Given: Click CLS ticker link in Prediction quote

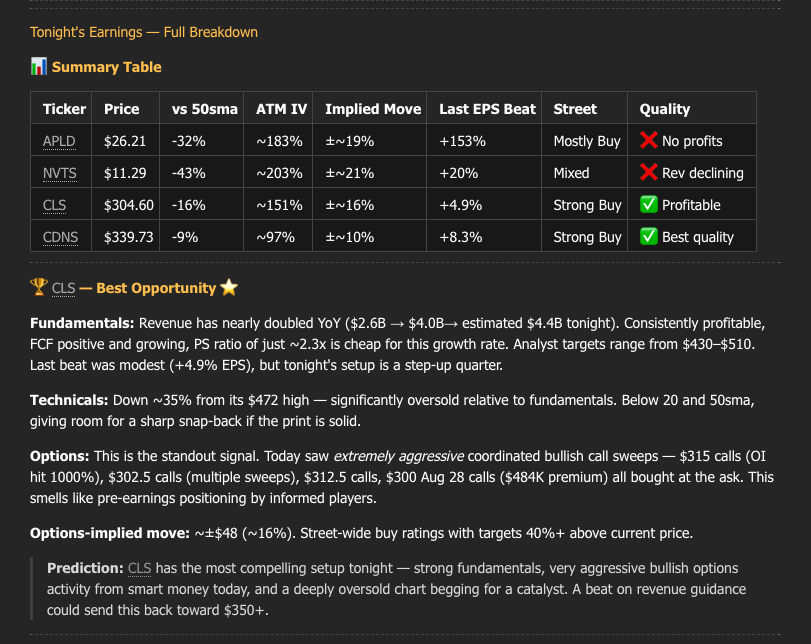Looking at the screenshot, I should (140, 568).
